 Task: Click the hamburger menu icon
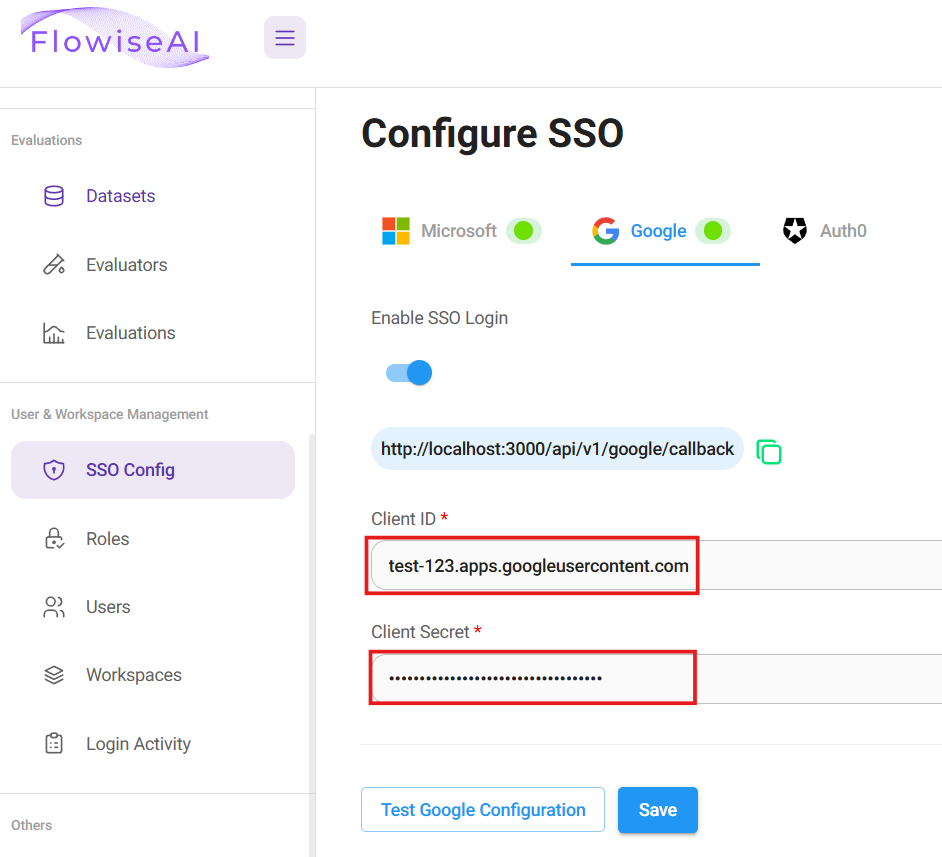point(285,38)
